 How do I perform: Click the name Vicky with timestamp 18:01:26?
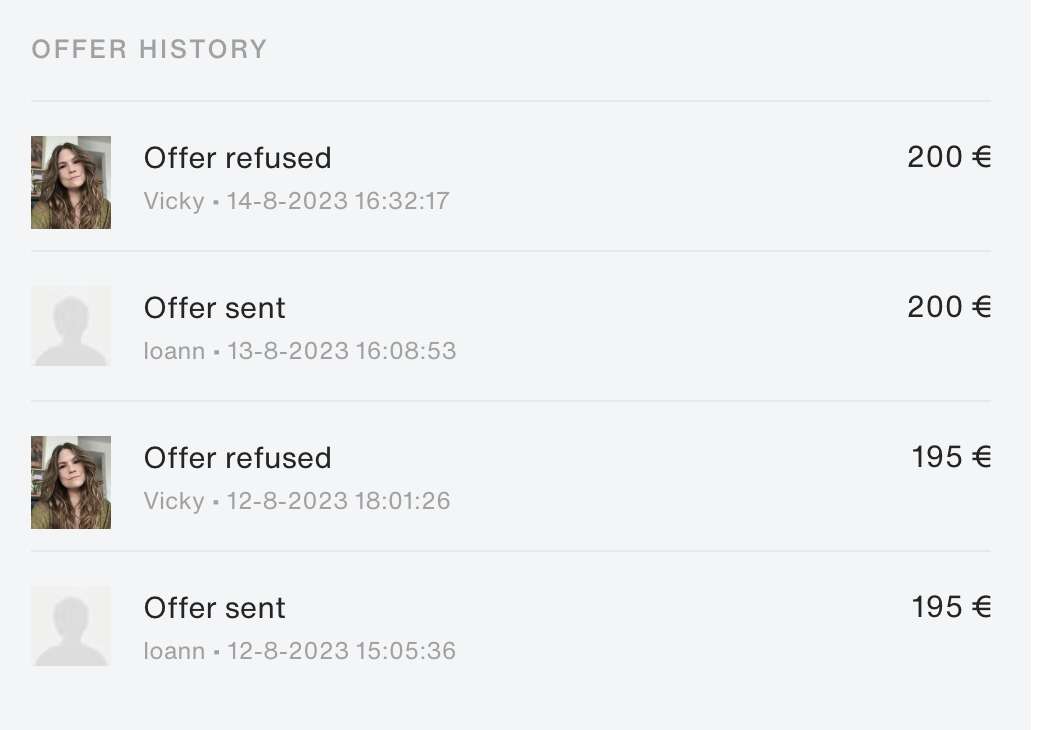174,501
